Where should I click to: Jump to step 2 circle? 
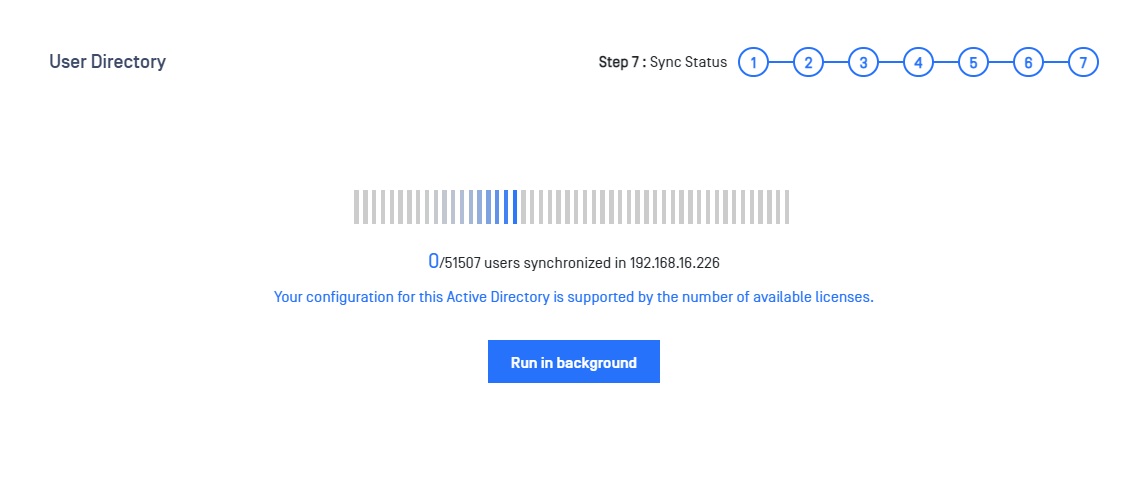[808, 63]
